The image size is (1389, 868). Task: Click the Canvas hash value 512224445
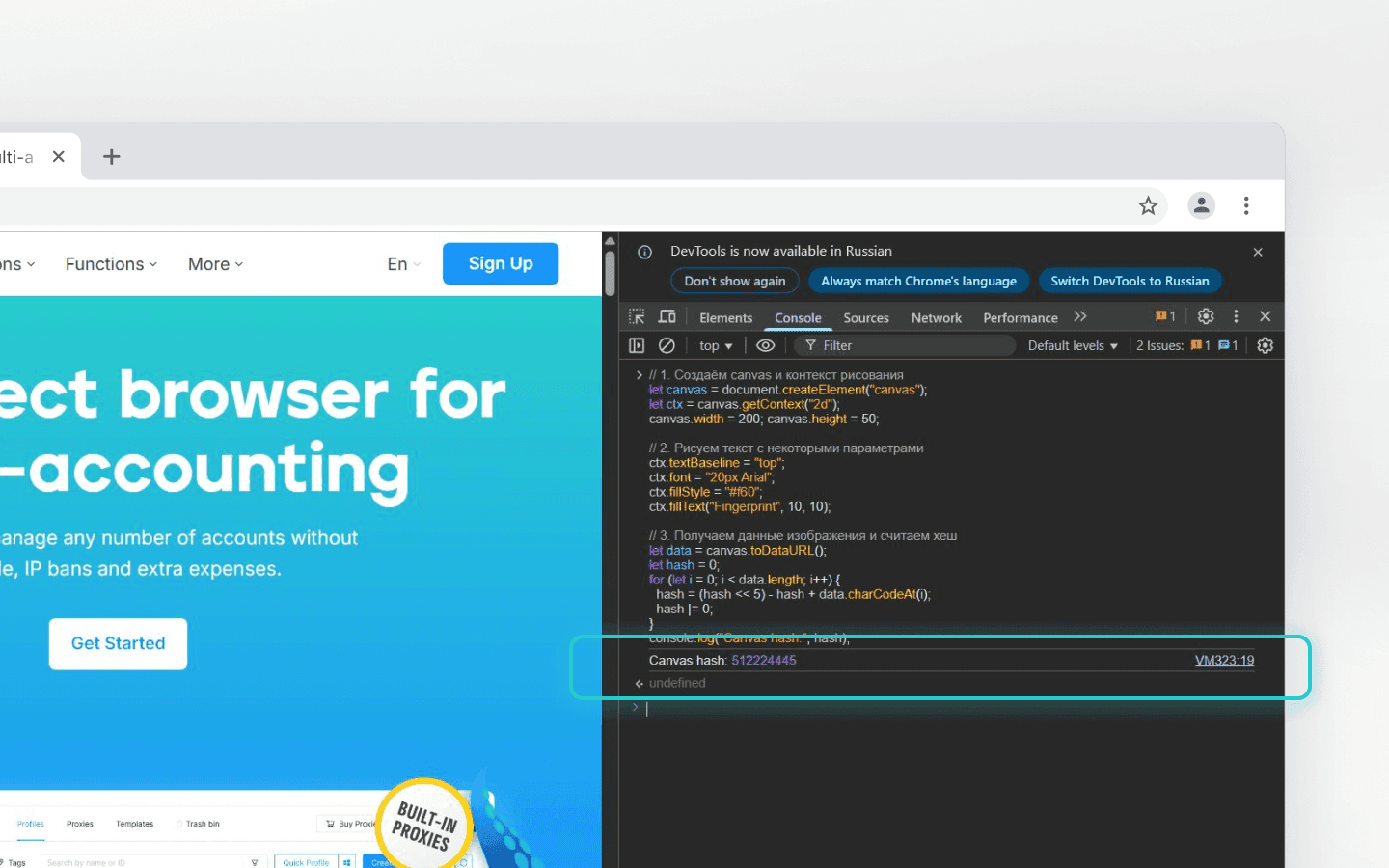[764, 661]
